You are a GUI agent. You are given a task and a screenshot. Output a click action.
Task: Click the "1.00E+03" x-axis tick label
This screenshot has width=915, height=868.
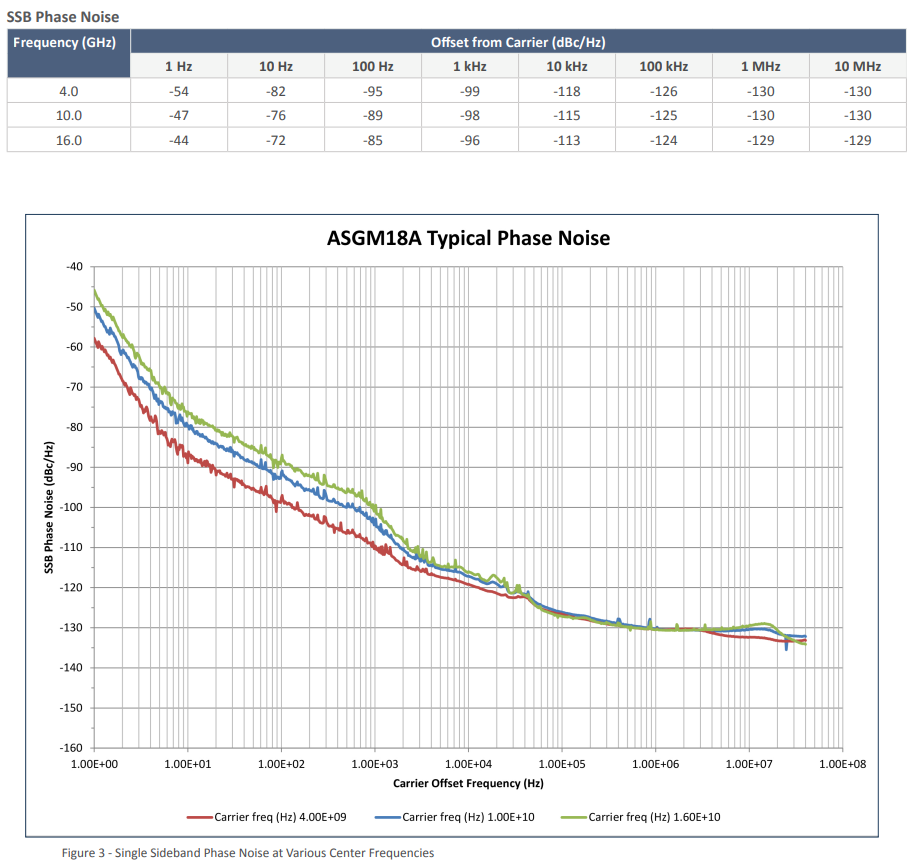click(375, 764)
